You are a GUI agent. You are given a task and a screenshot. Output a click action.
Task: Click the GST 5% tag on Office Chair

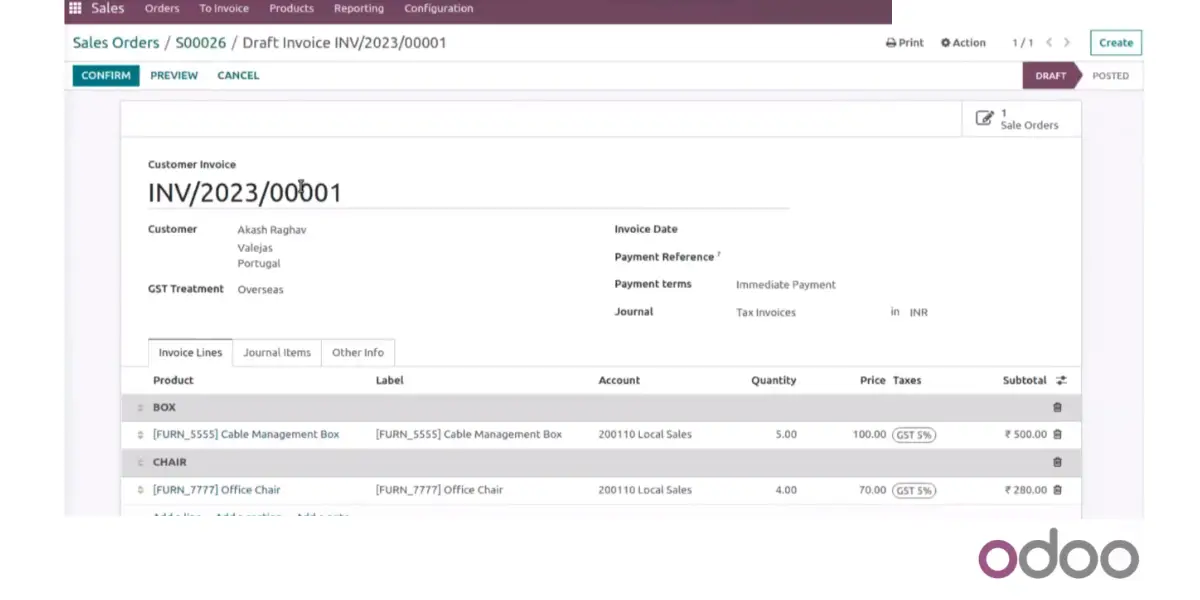(x=914, y=490)
